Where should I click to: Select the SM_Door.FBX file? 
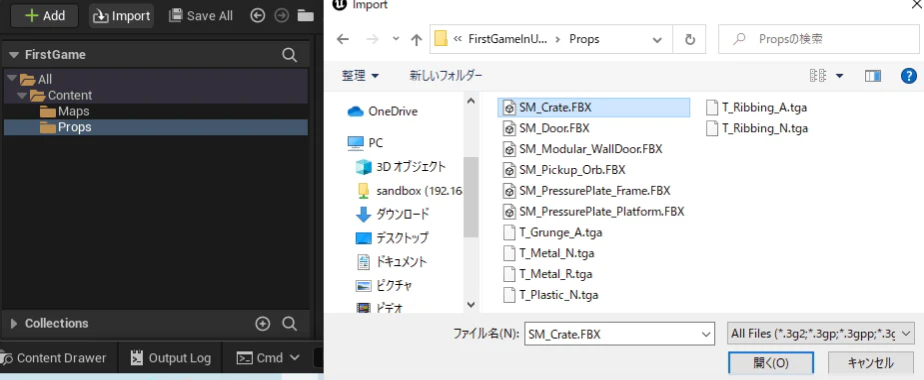click(x=546, y=128)
